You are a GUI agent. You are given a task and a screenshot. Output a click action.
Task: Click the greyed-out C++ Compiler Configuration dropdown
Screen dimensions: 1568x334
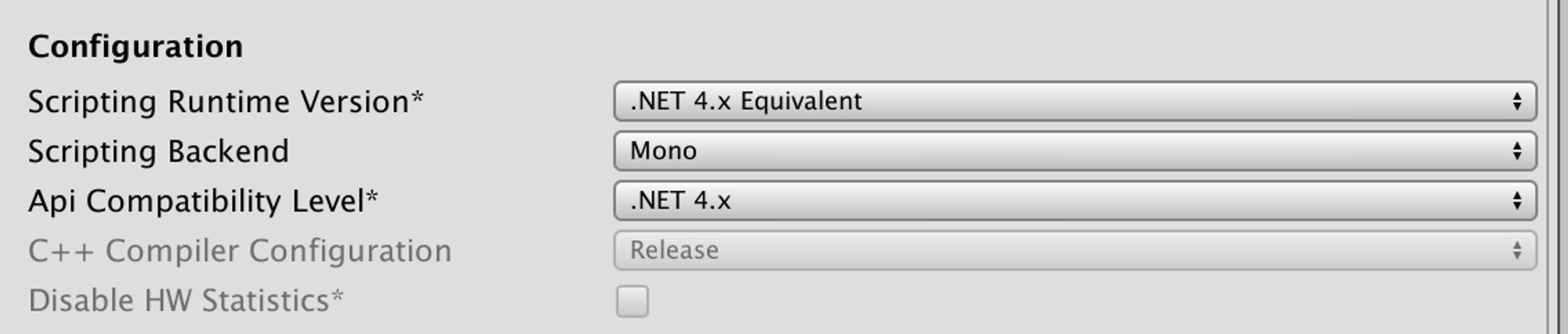pyautogui.click(x=1074, y=251)
